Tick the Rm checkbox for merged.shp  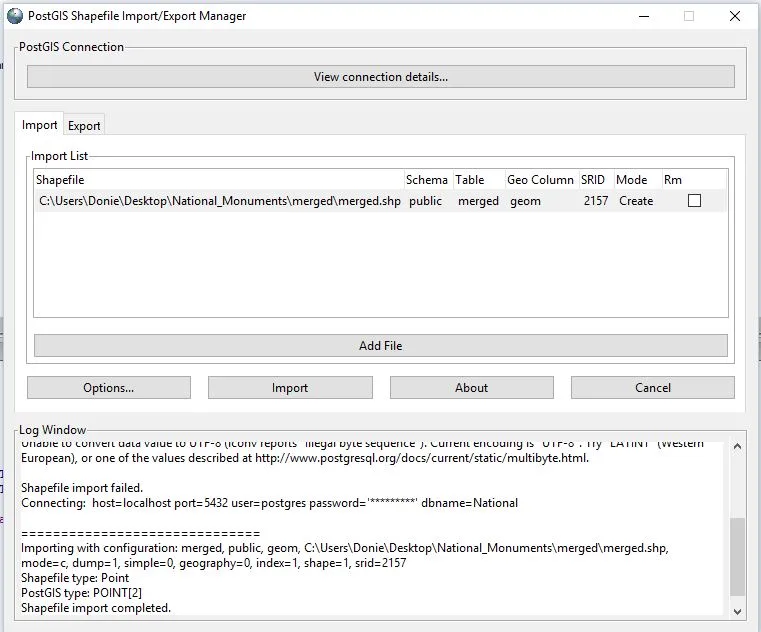pos(694,200)
